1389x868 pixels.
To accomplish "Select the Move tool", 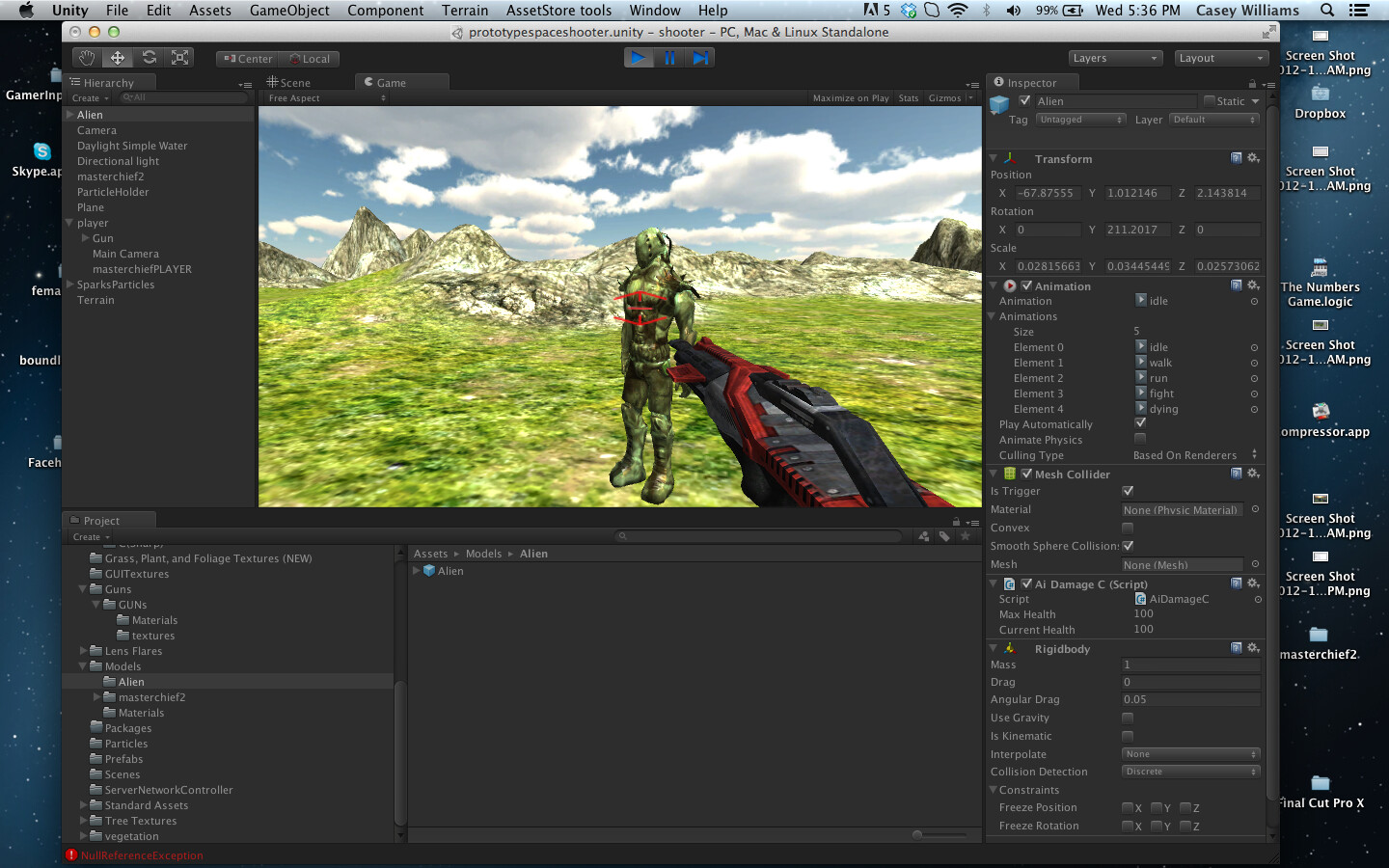I will (117, 58).
